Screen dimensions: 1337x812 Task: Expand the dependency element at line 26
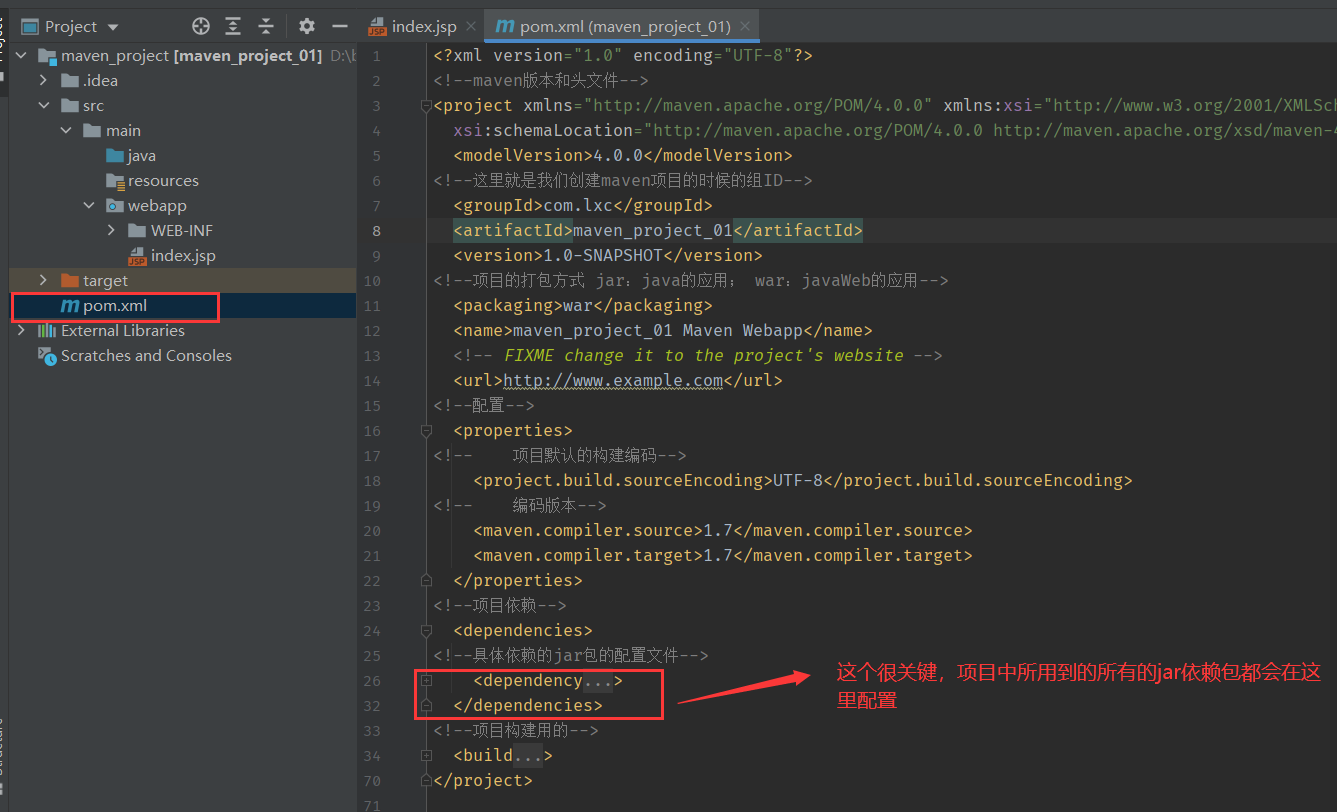tap(426, 680)
